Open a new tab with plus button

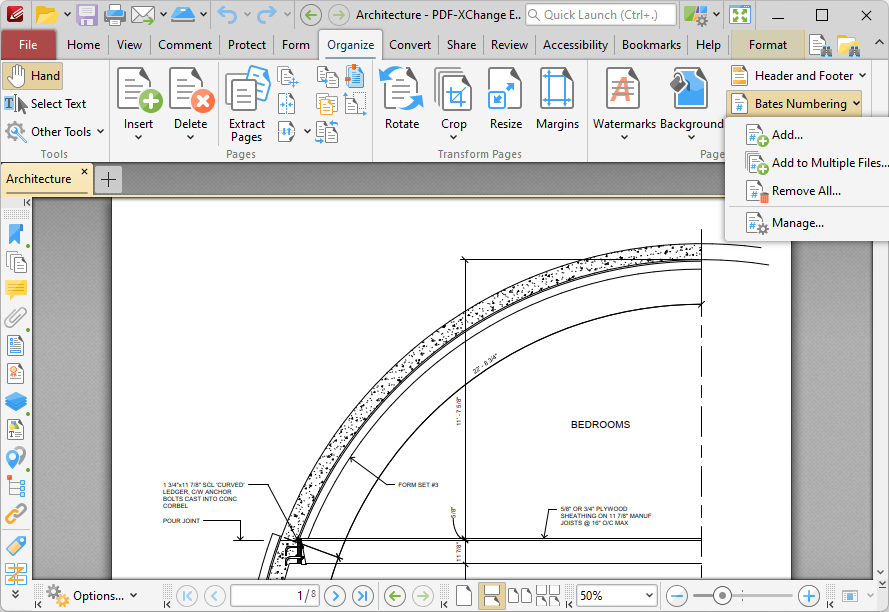coord(108,179)
